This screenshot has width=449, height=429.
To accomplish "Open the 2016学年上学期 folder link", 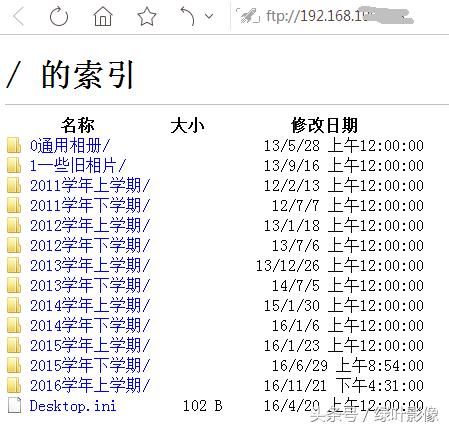I will point(90,386).
